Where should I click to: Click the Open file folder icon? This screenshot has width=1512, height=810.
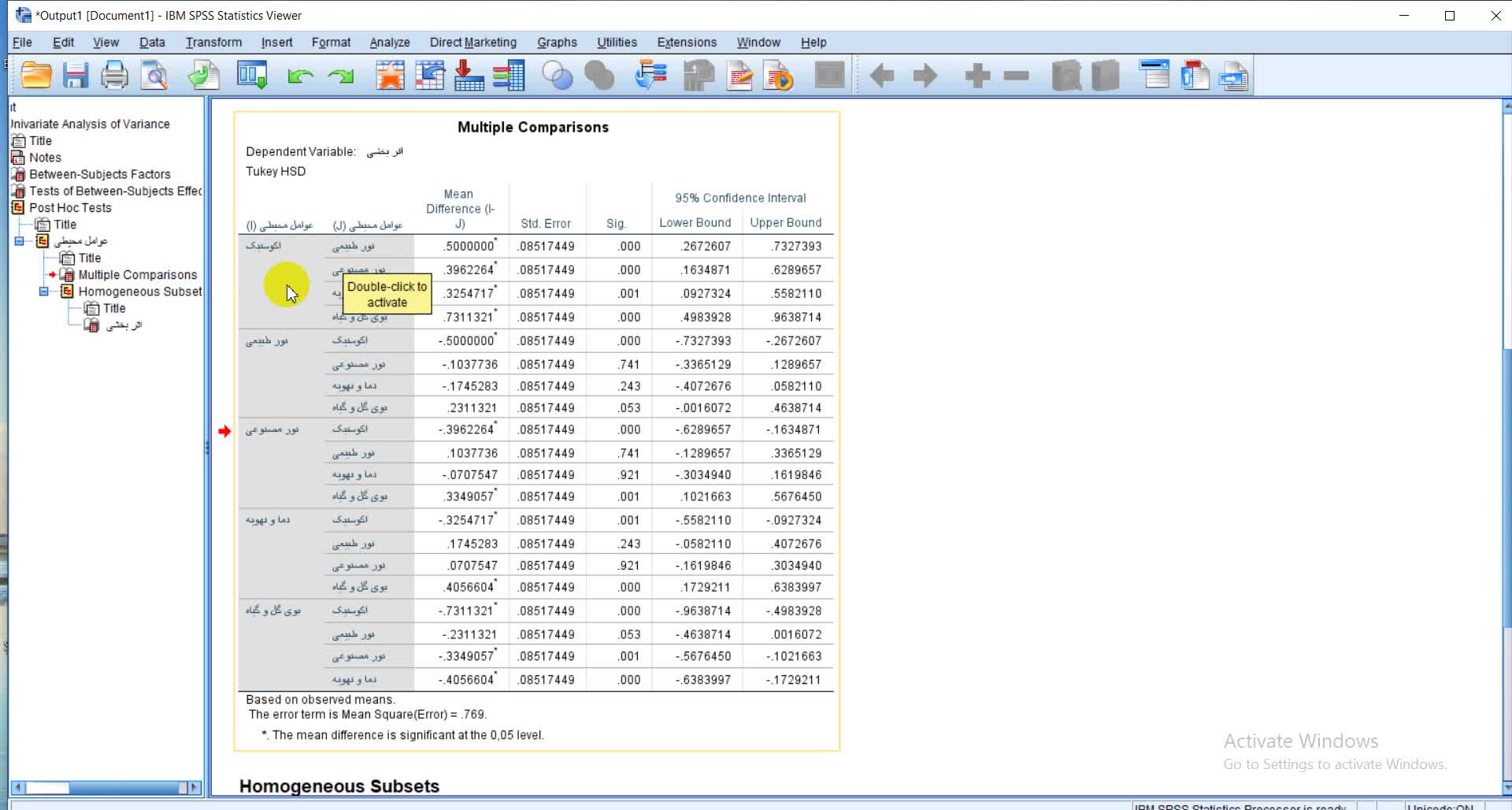[36, 76]
